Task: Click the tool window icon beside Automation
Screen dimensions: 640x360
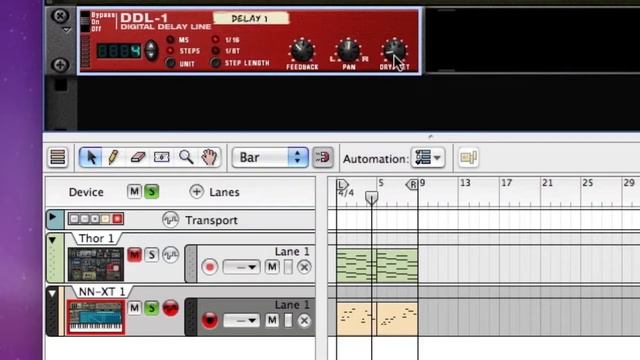Action: (468, 158)
